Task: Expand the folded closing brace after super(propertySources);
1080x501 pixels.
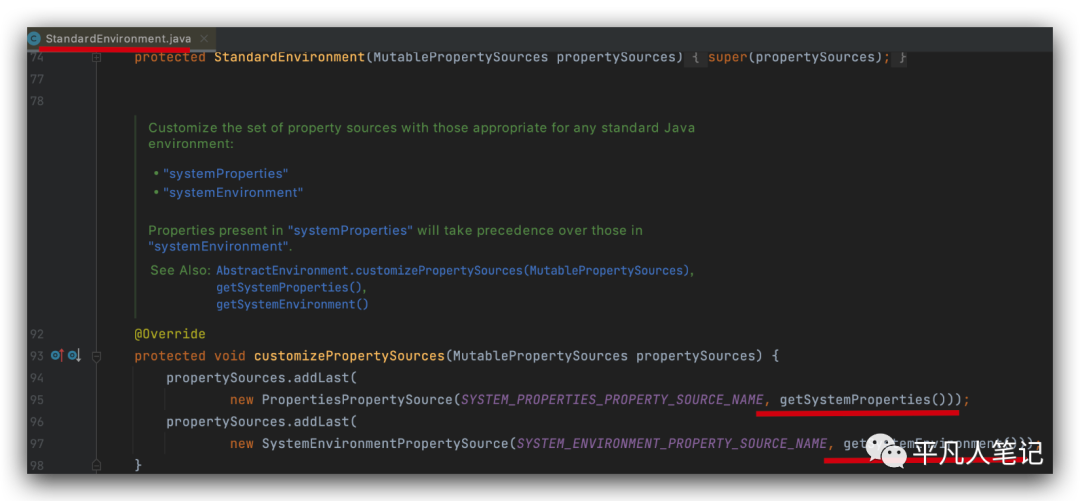Action: point(902,57)
